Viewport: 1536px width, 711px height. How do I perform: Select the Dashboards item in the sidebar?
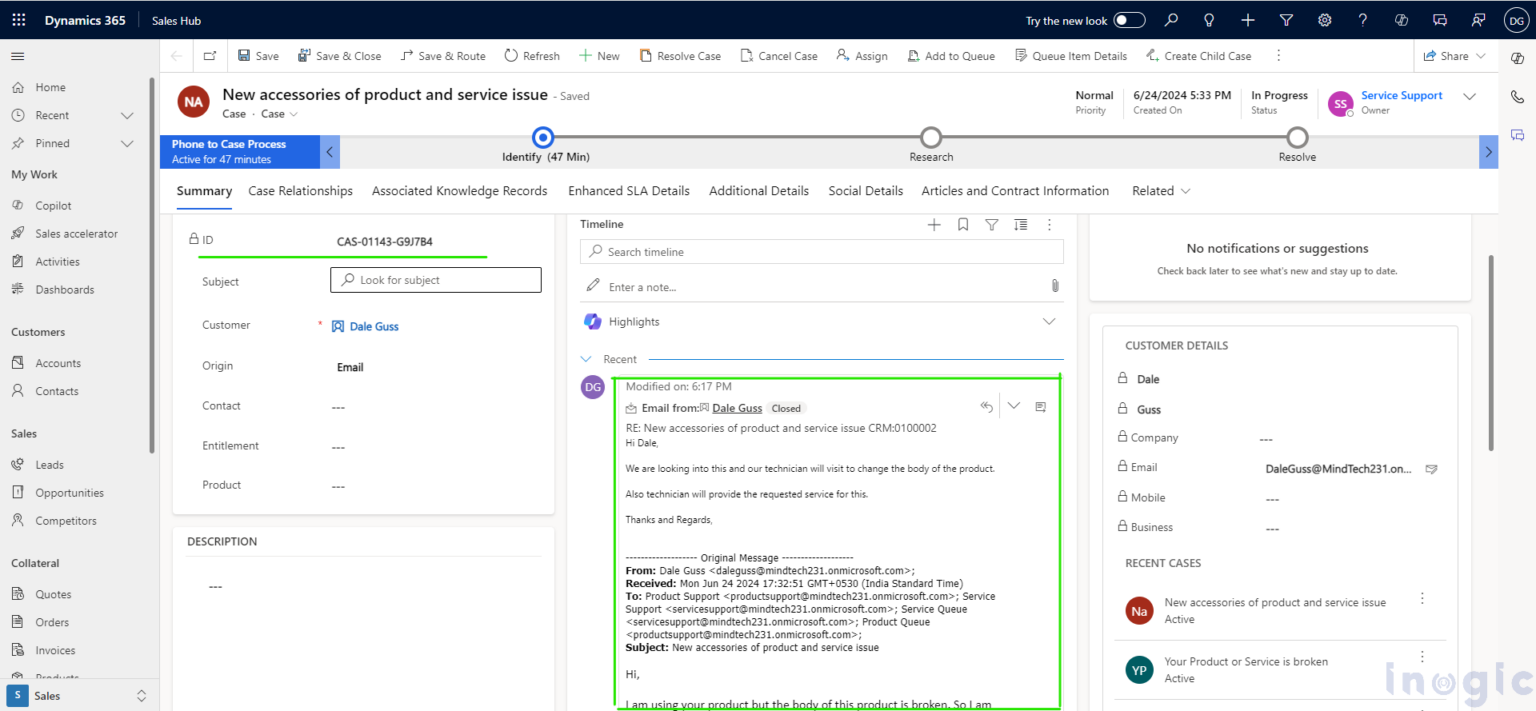coord(62,289)
